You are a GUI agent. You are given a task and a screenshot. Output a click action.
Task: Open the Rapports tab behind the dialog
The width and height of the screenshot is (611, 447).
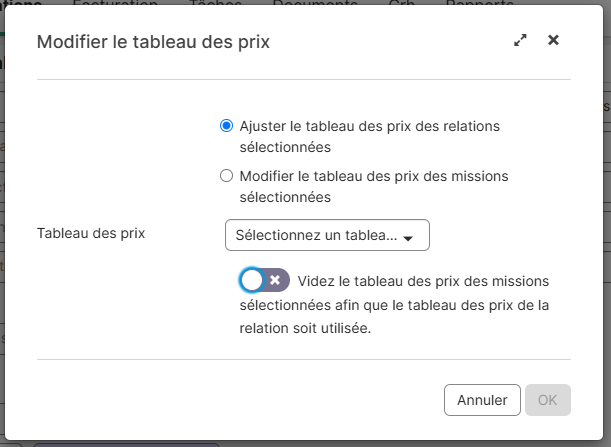pyautogui.click(x=480, y=4)
